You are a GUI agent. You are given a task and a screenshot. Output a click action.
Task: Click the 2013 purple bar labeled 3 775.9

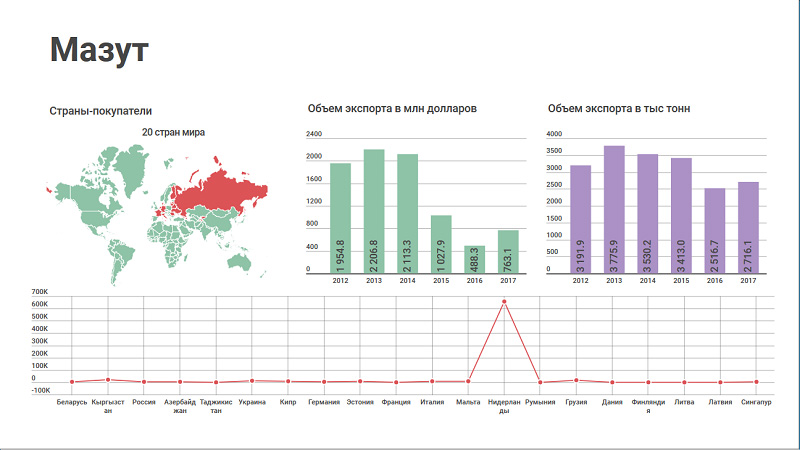(614, 210)
